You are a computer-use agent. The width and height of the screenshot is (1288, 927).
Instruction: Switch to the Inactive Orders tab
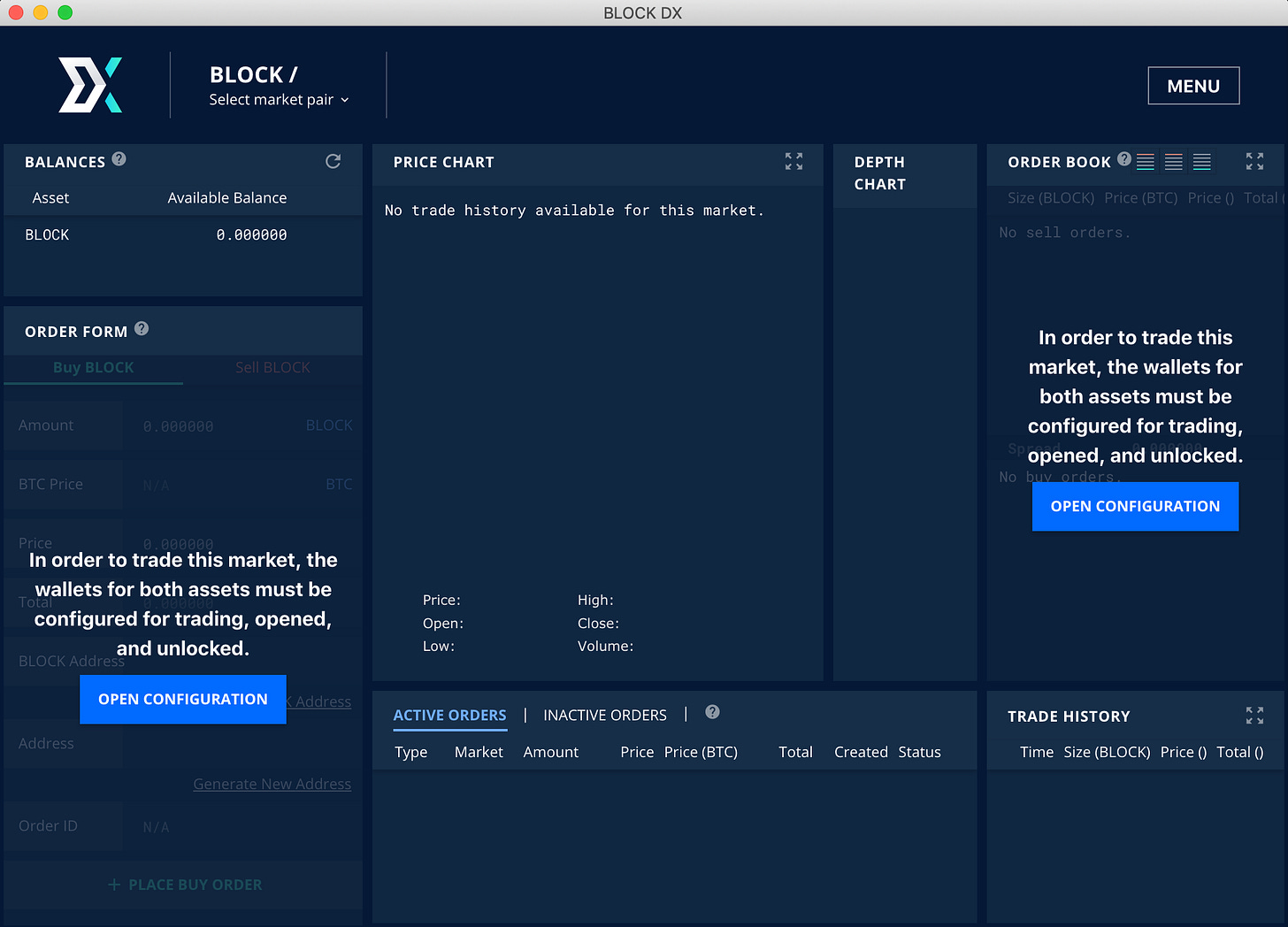[x=605, y=715]
